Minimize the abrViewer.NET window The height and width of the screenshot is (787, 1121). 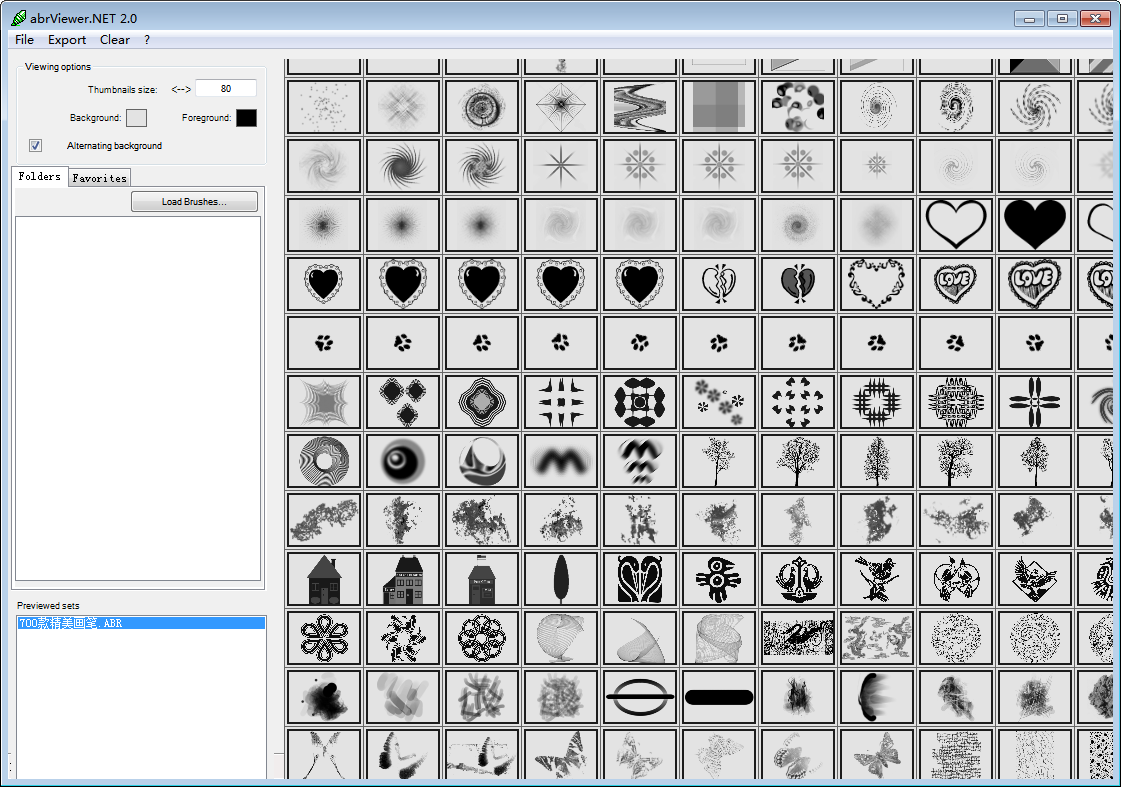tap(1029, 19)
